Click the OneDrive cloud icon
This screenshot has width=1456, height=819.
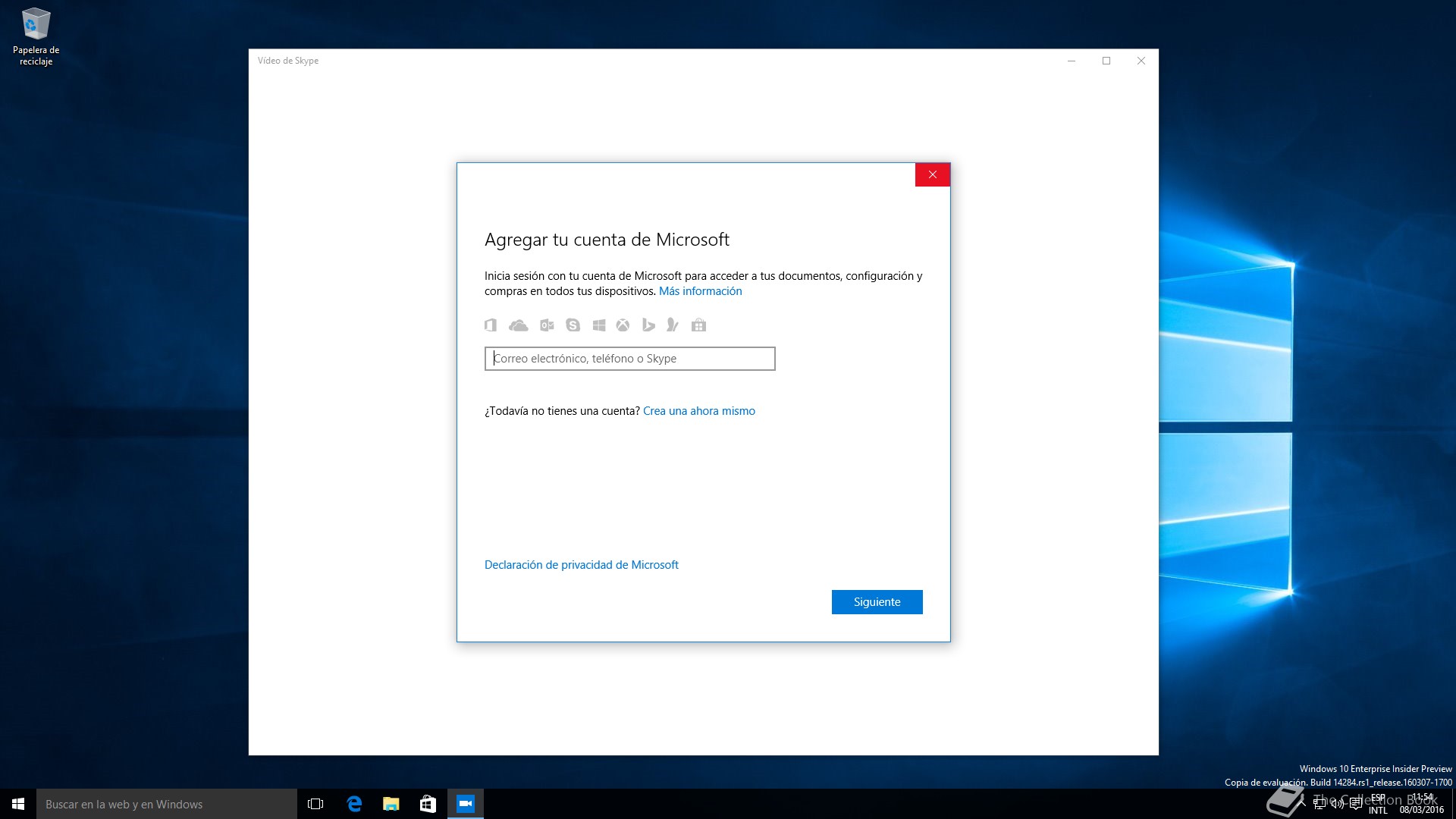[x=518, y=325]
